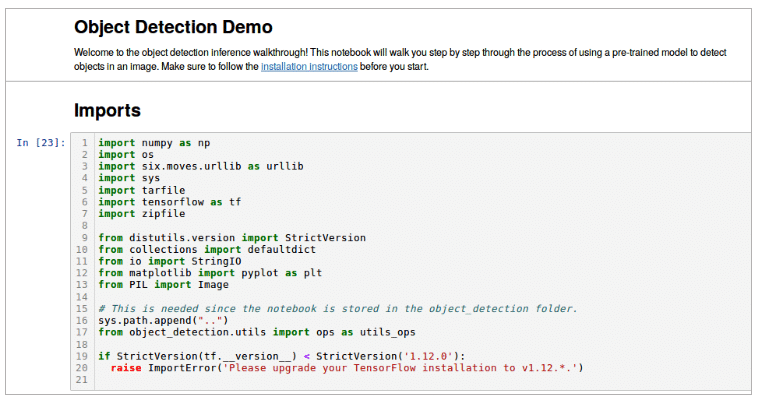Place cursor on import tensorflow as tf
Screen dimensions: 758x404
click(x=170, y=201)
